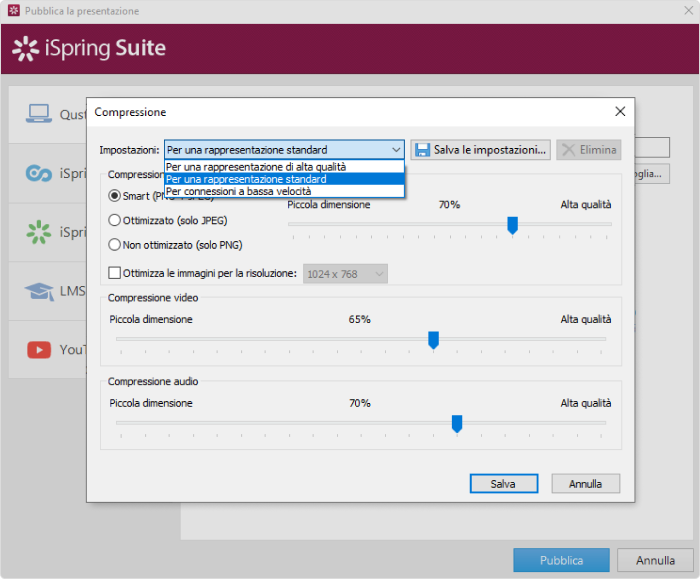Click Piccola dimensione label of image compression
Screen dimensions: 700x579
coord(329,205)
